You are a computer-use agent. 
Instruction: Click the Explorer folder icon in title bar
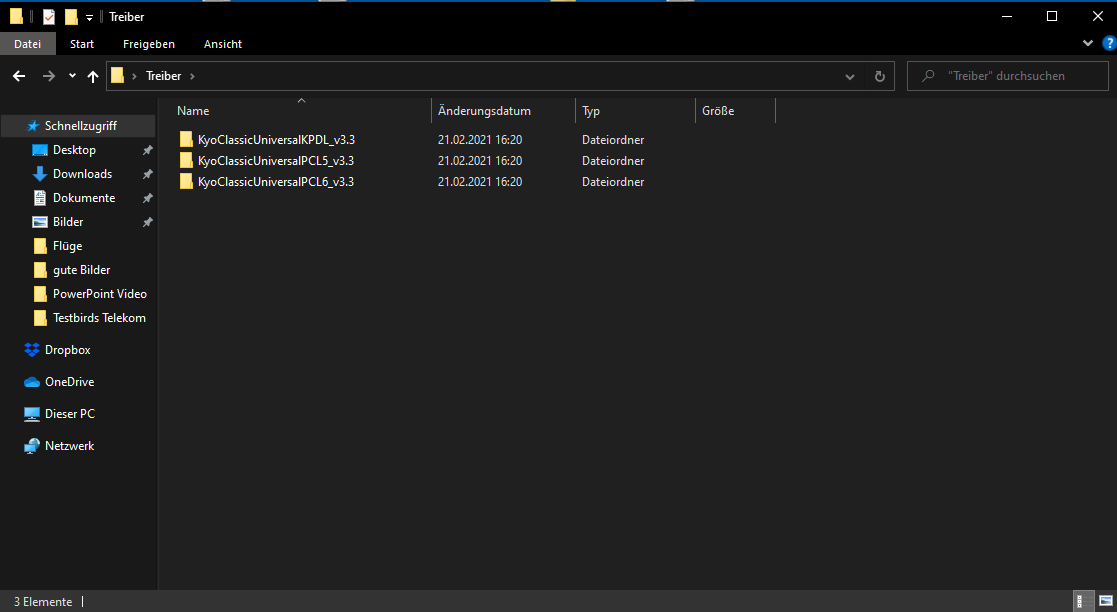16,16
